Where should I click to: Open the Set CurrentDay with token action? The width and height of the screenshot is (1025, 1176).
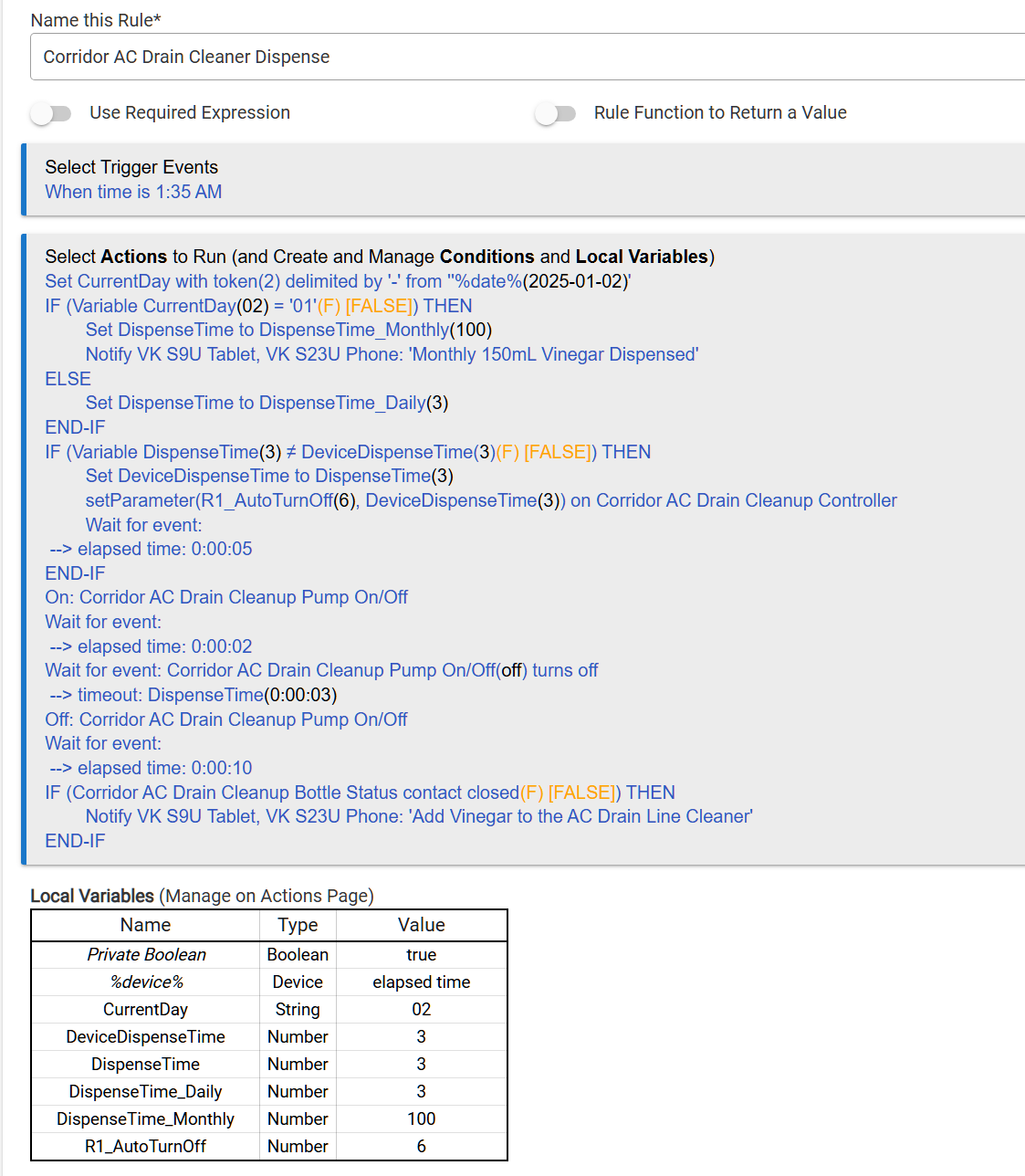338,281
